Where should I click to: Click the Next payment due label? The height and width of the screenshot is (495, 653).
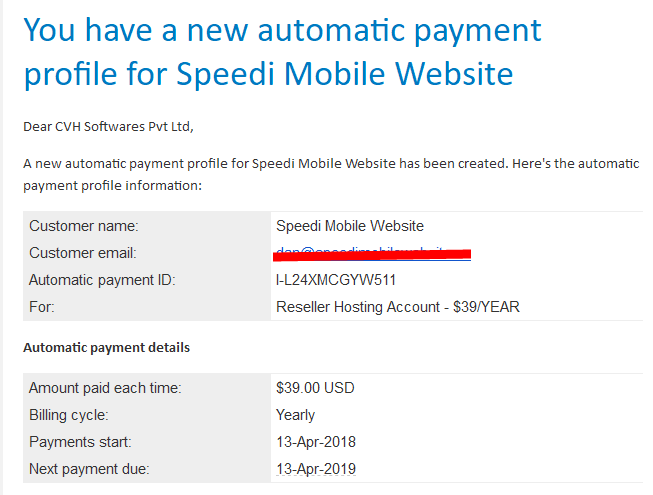pyautogui.click(x=89, y=469)
